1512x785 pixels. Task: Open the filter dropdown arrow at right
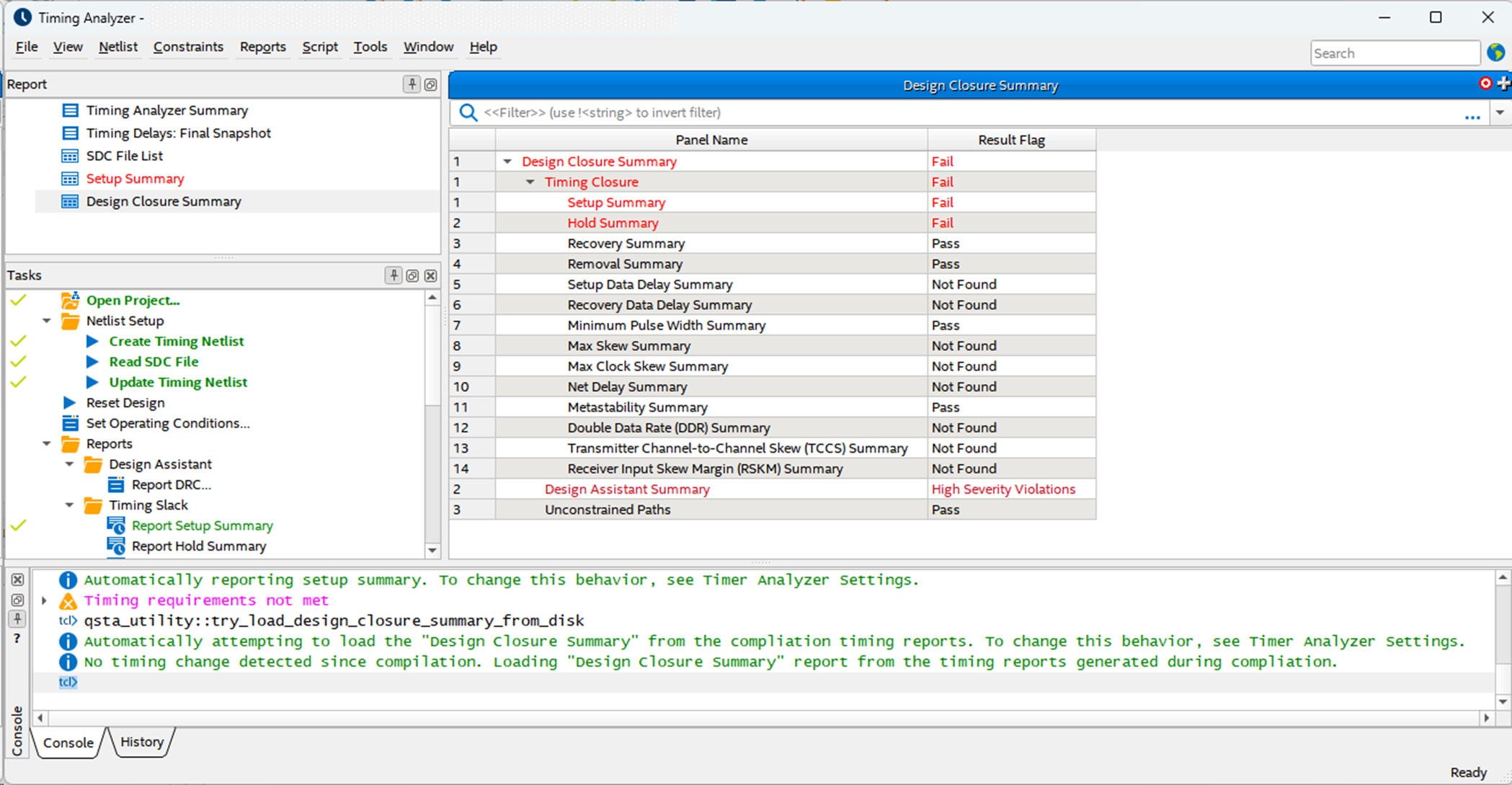click(1500, 112)
